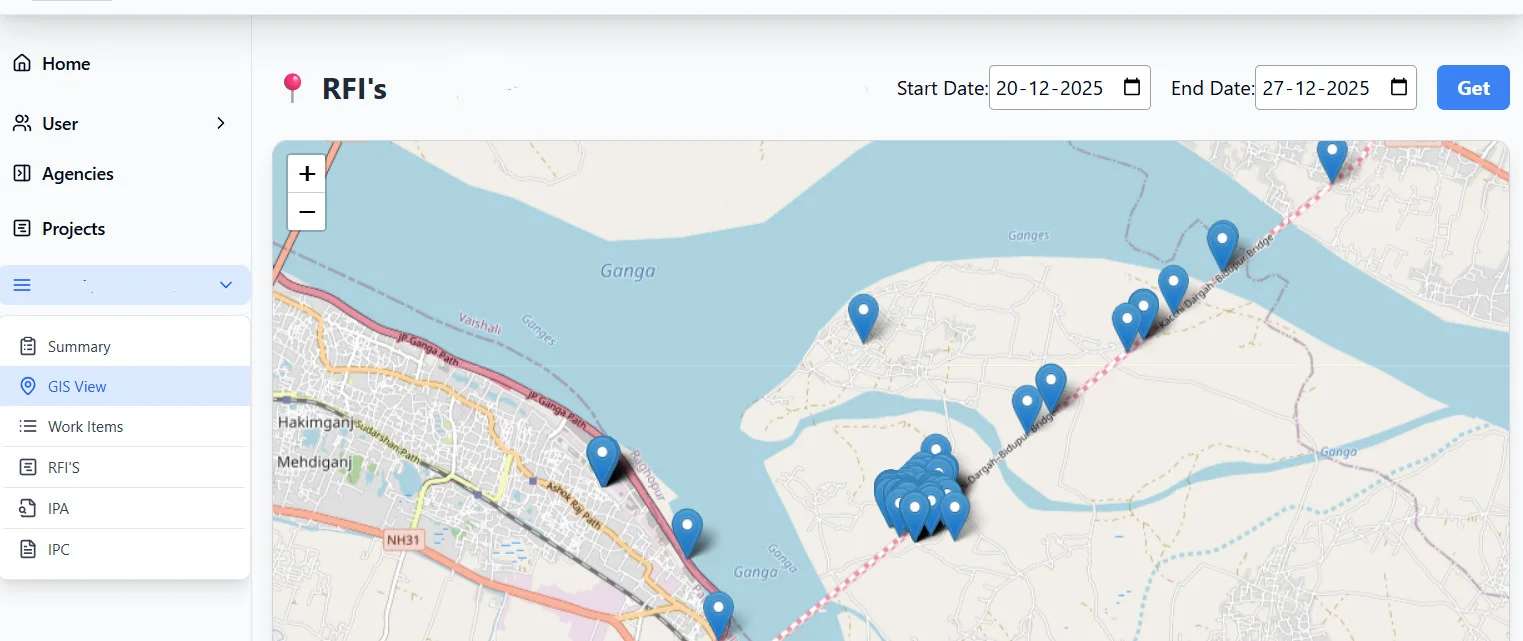Image resolution: width=1523 pixels, height=641 pixels.
Task: Click inside the Start Date input field
Action: pos(1050,88)
